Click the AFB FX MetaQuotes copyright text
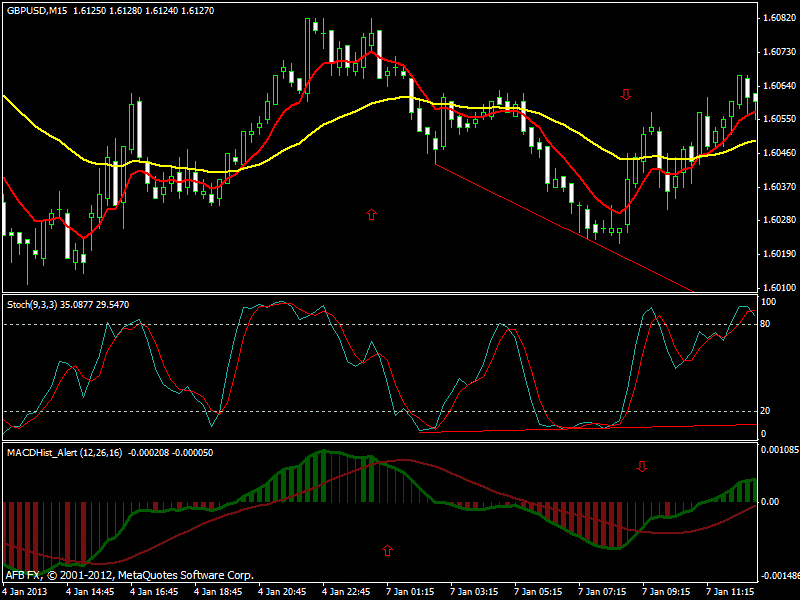Viewport: 800px width, 600px height. point(129,575)
